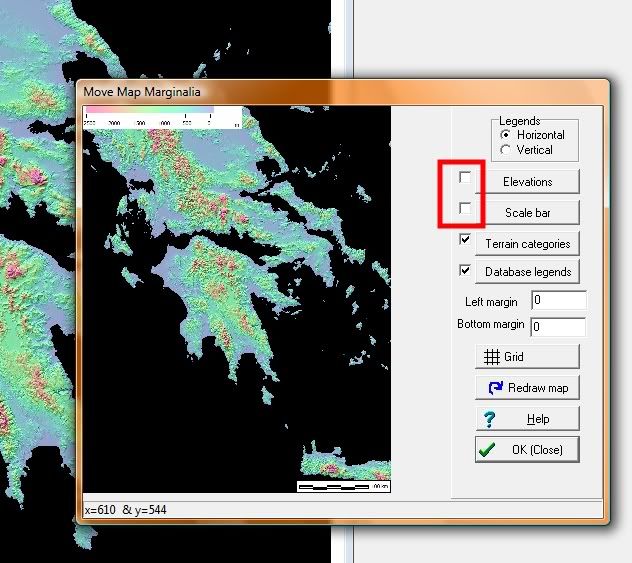
Task: Enable the Elevations checkbox
Action: (465, 177)
